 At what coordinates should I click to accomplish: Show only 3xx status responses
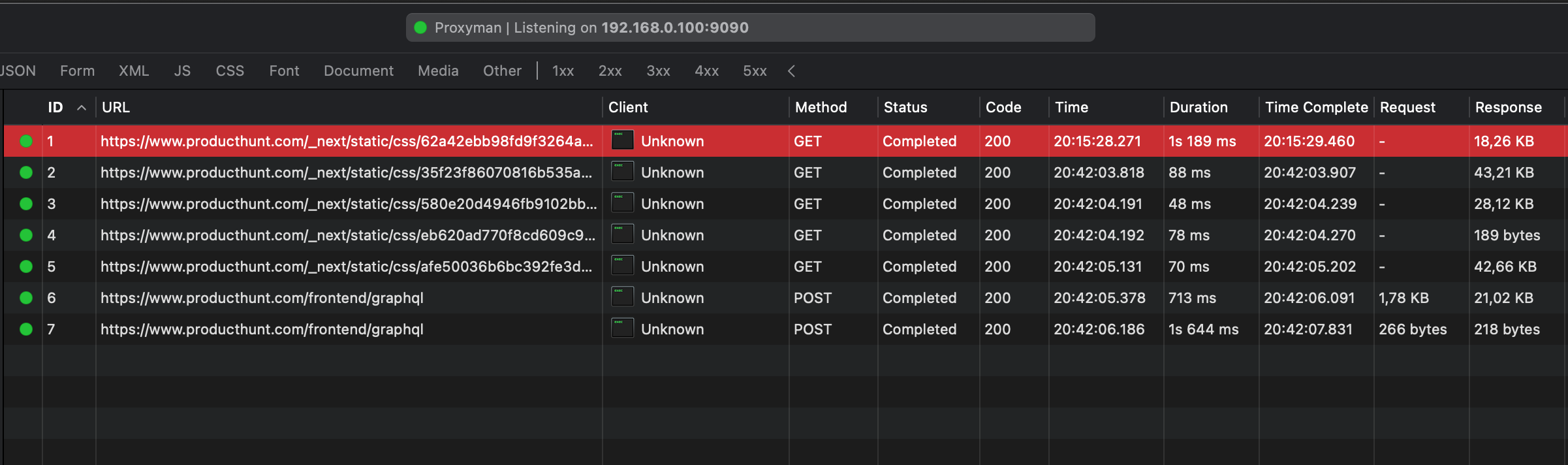(x=658, y=71)
